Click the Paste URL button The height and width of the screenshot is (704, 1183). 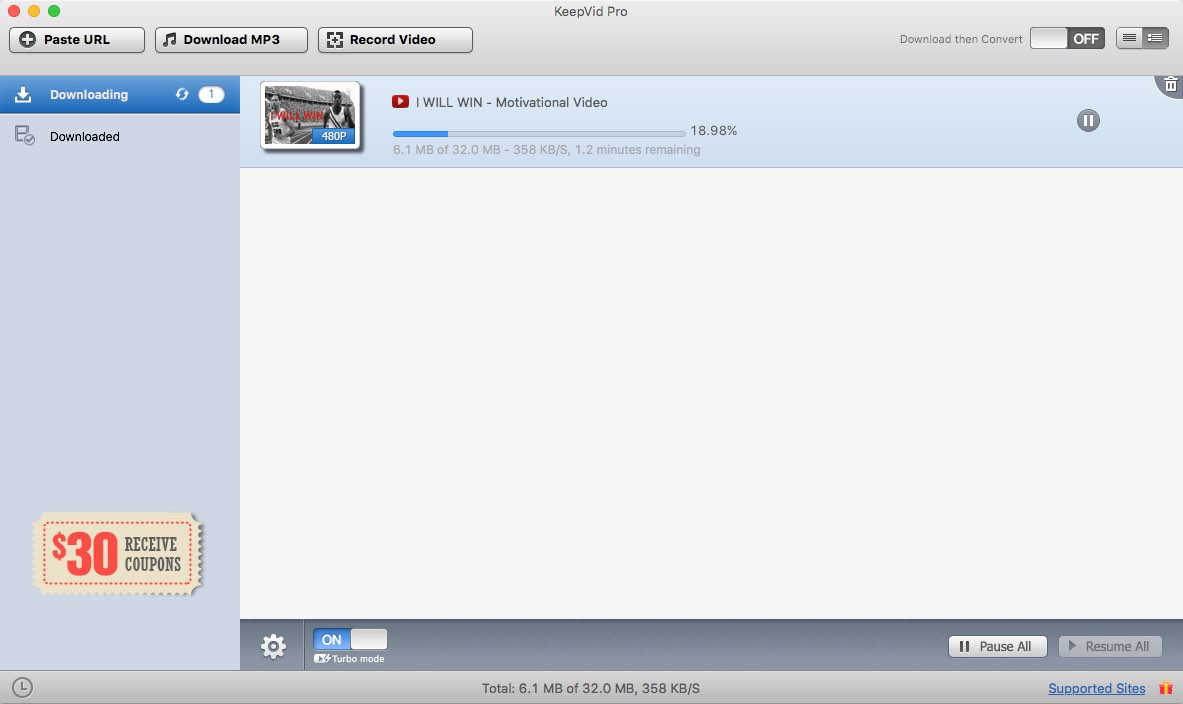tap(77, 40)
